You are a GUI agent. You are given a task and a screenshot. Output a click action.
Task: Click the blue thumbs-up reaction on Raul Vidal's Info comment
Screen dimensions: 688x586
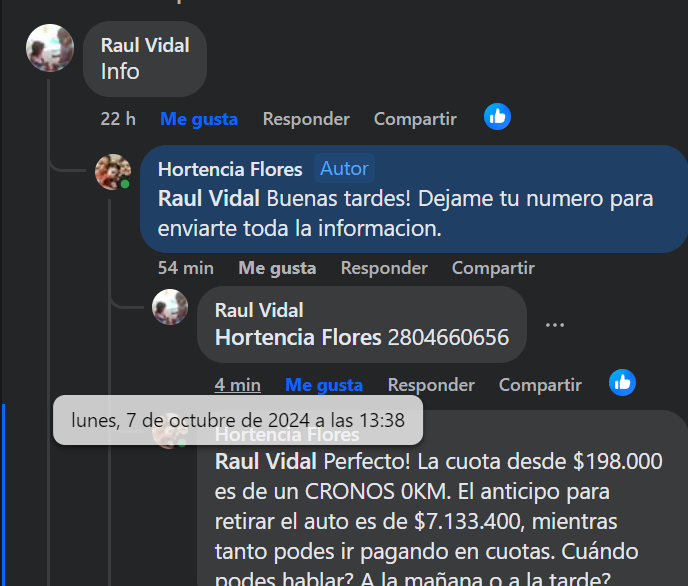pos(497,117)
